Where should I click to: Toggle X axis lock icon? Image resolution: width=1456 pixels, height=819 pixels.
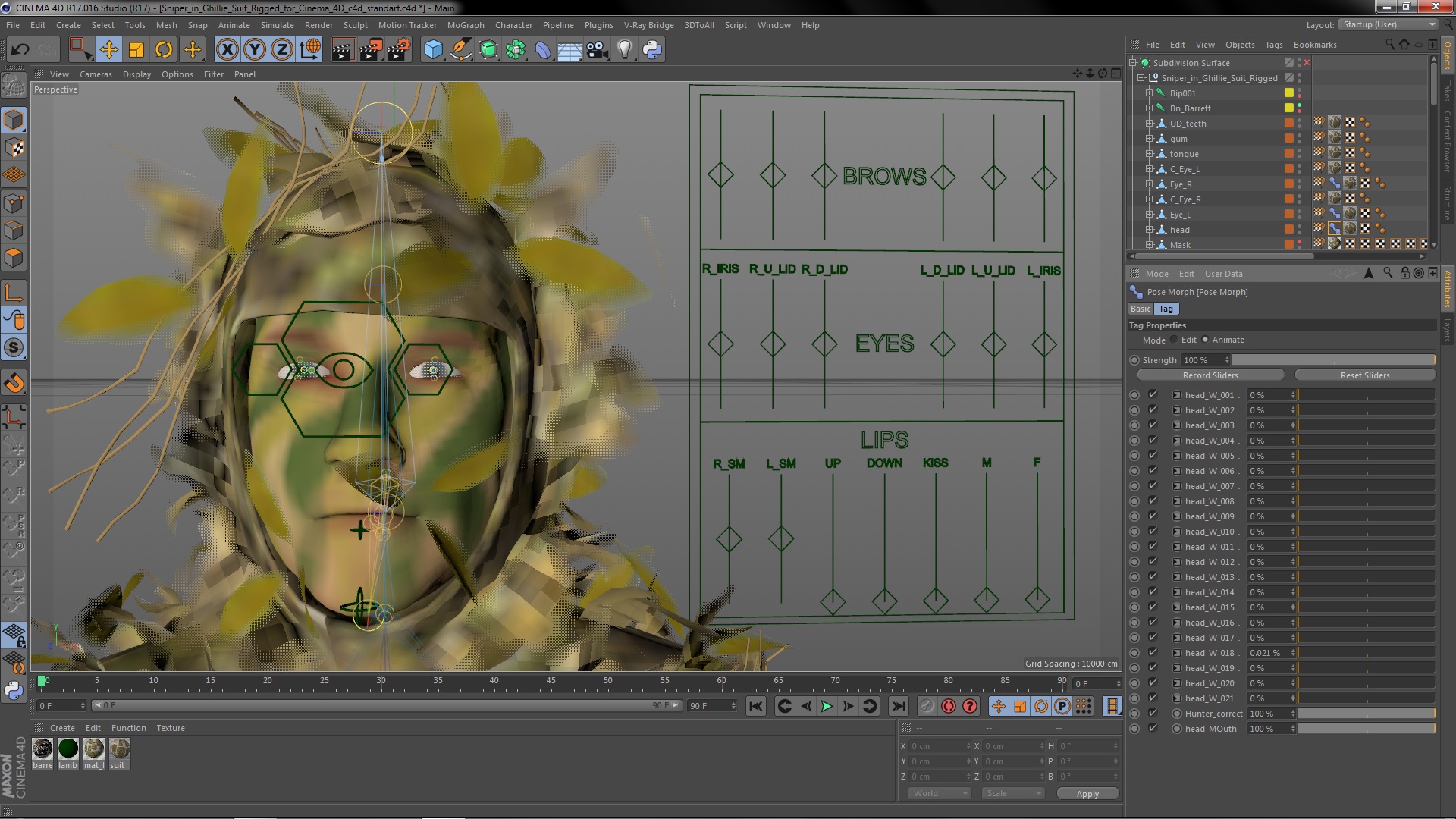(x=227, y=50)
